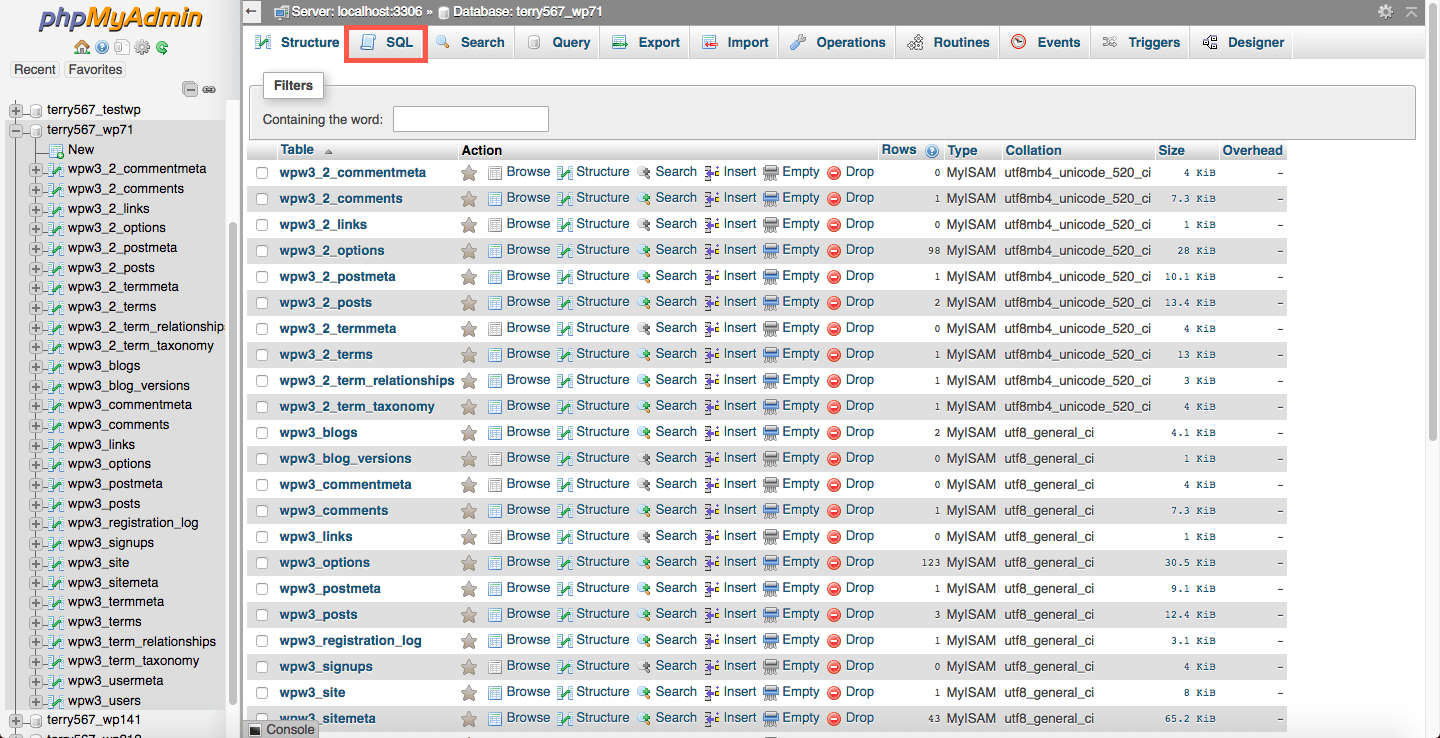Click the Rows help question mark icon
Screen dimensions: 1440x738
click(932, 151)
